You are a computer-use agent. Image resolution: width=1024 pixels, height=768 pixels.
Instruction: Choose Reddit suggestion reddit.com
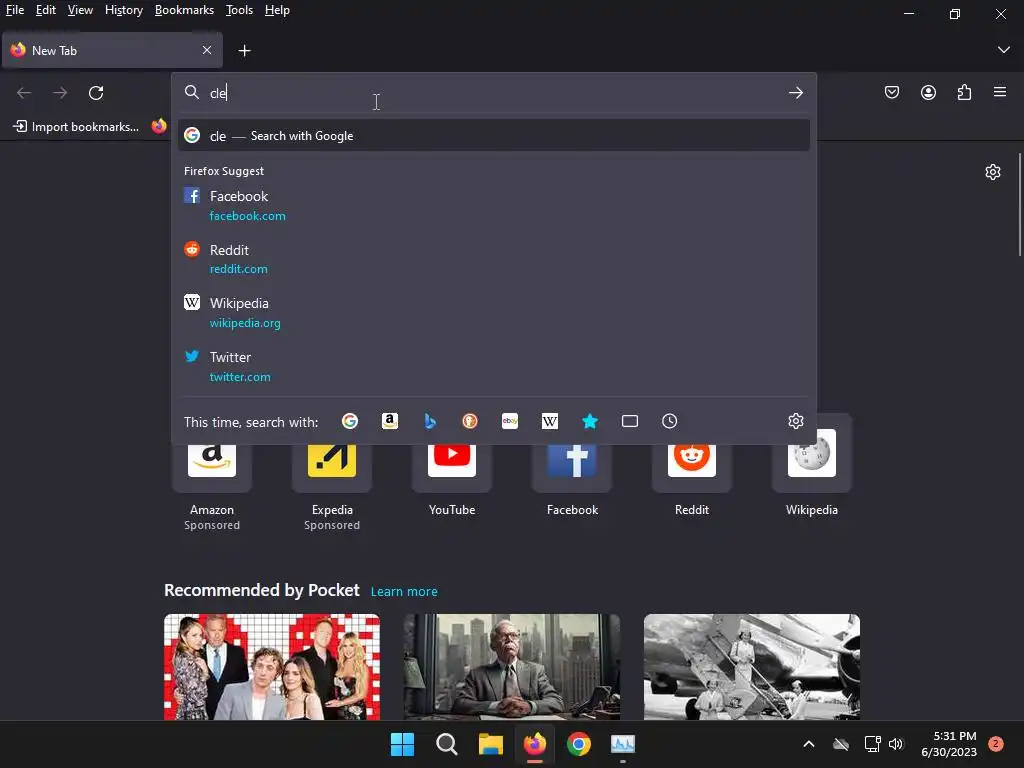click(x=494, y=259)
